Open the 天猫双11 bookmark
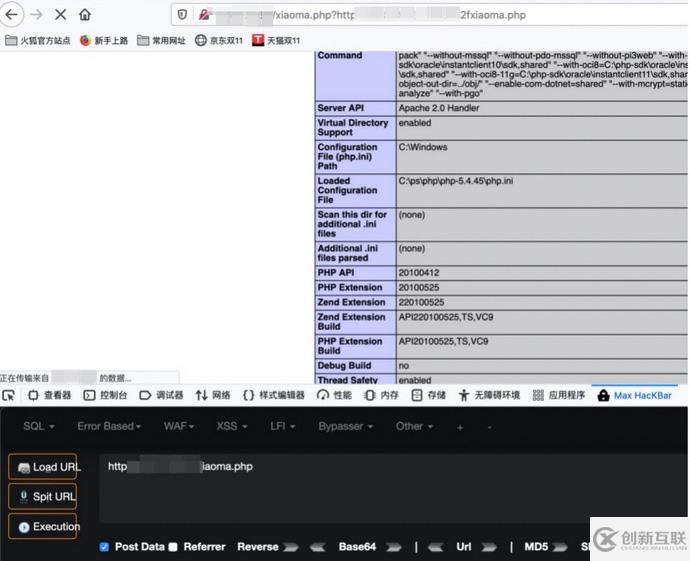Screen dimensions: 690x561 pos(276,40)
